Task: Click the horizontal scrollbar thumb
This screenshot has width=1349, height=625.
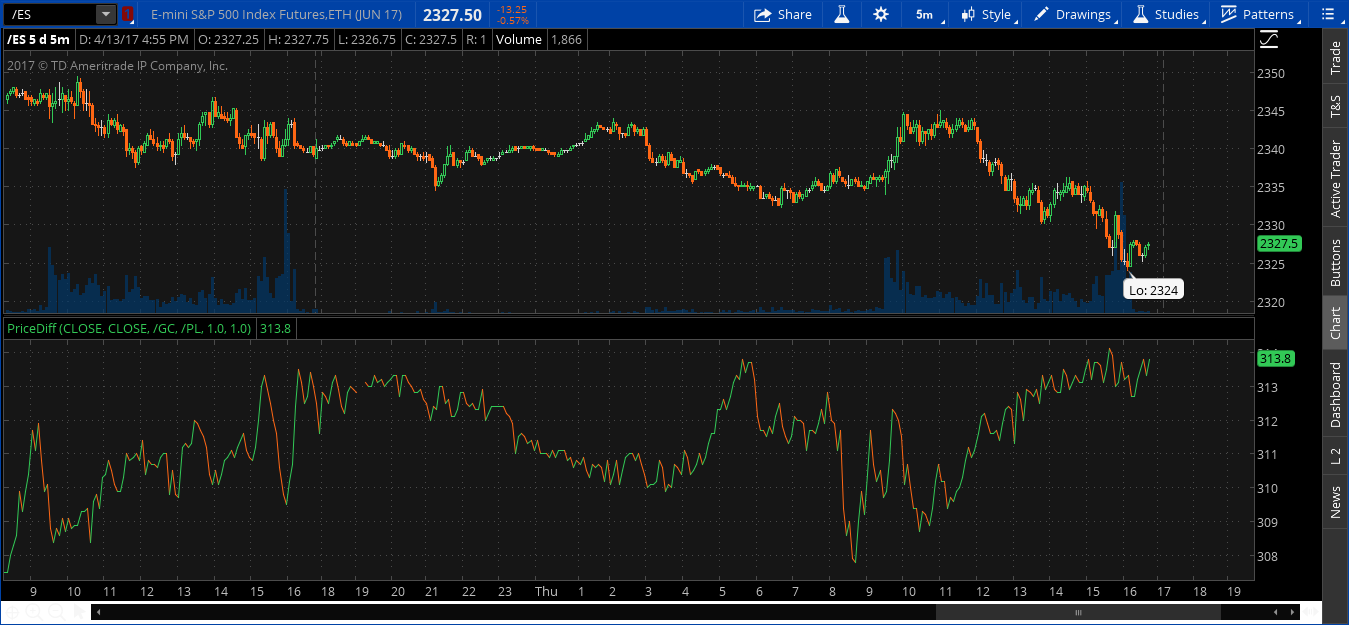Action: click(x=1078, y=612)
